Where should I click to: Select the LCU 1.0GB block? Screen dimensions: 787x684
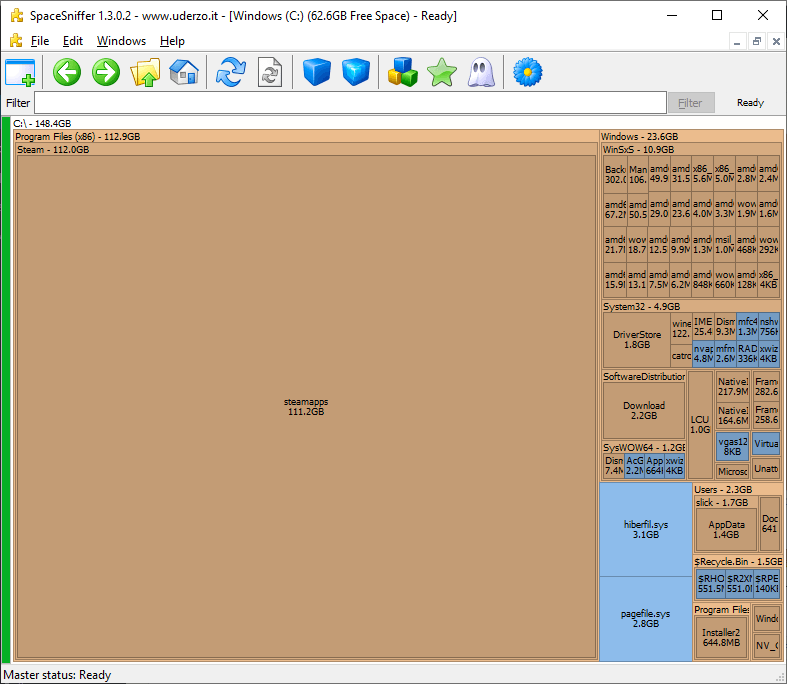(x=700, y=425)
